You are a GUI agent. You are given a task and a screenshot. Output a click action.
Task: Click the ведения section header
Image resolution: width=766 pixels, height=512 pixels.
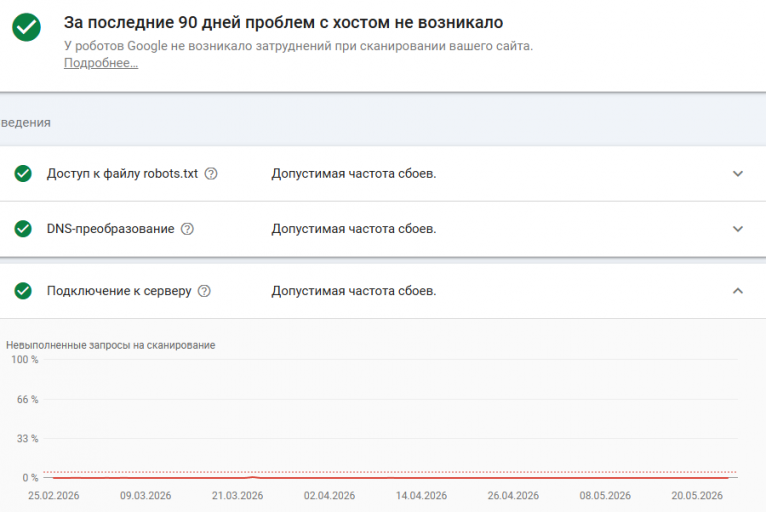click(25, 123)
